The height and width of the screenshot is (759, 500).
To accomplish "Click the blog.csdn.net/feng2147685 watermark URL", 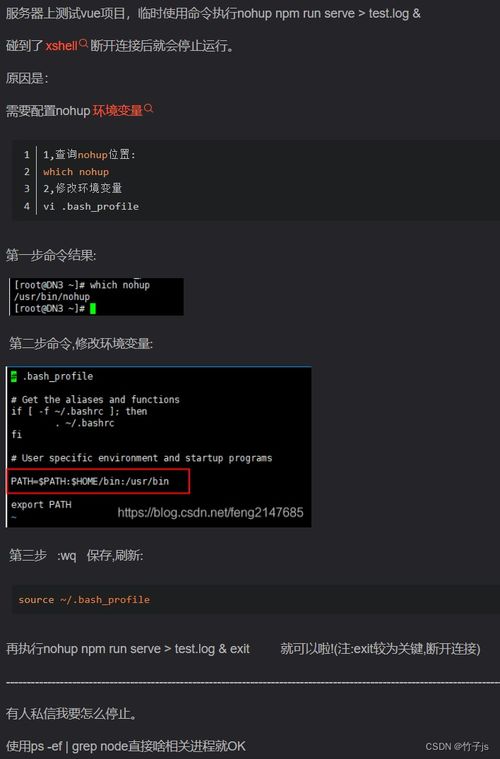I will click(211, 513).
